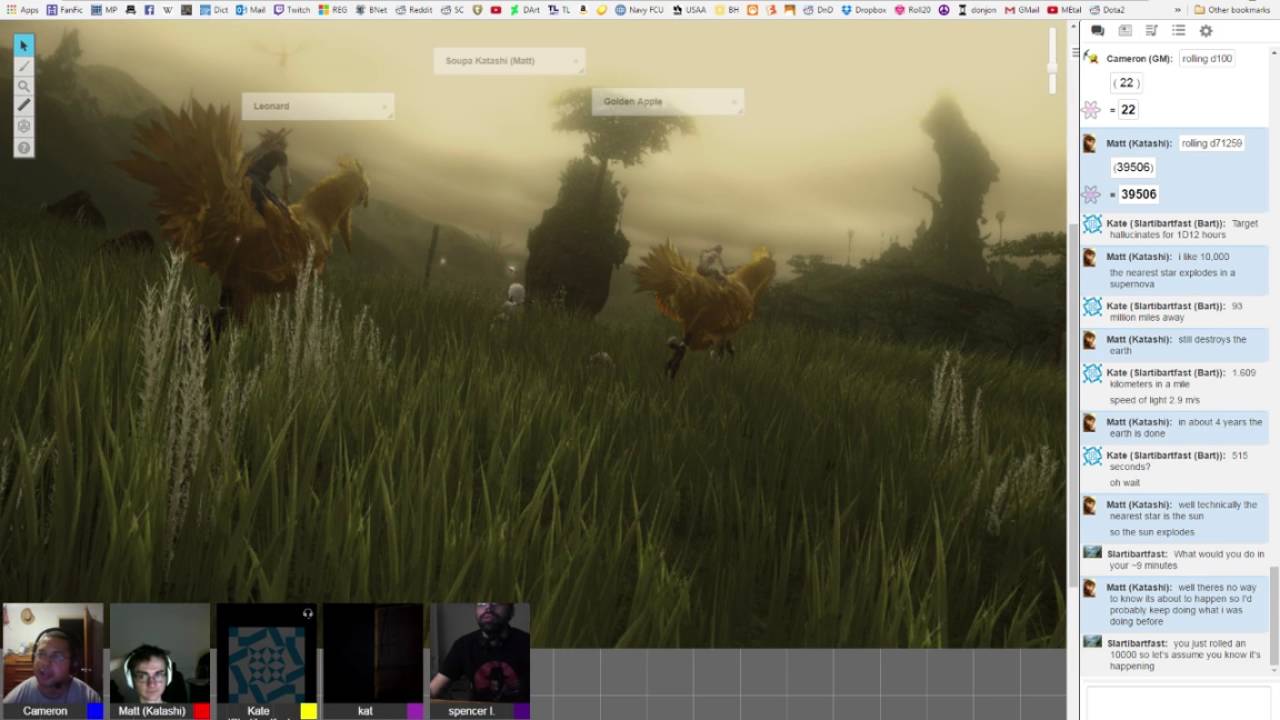Open the REG bookmark

[x=333, y=10]
